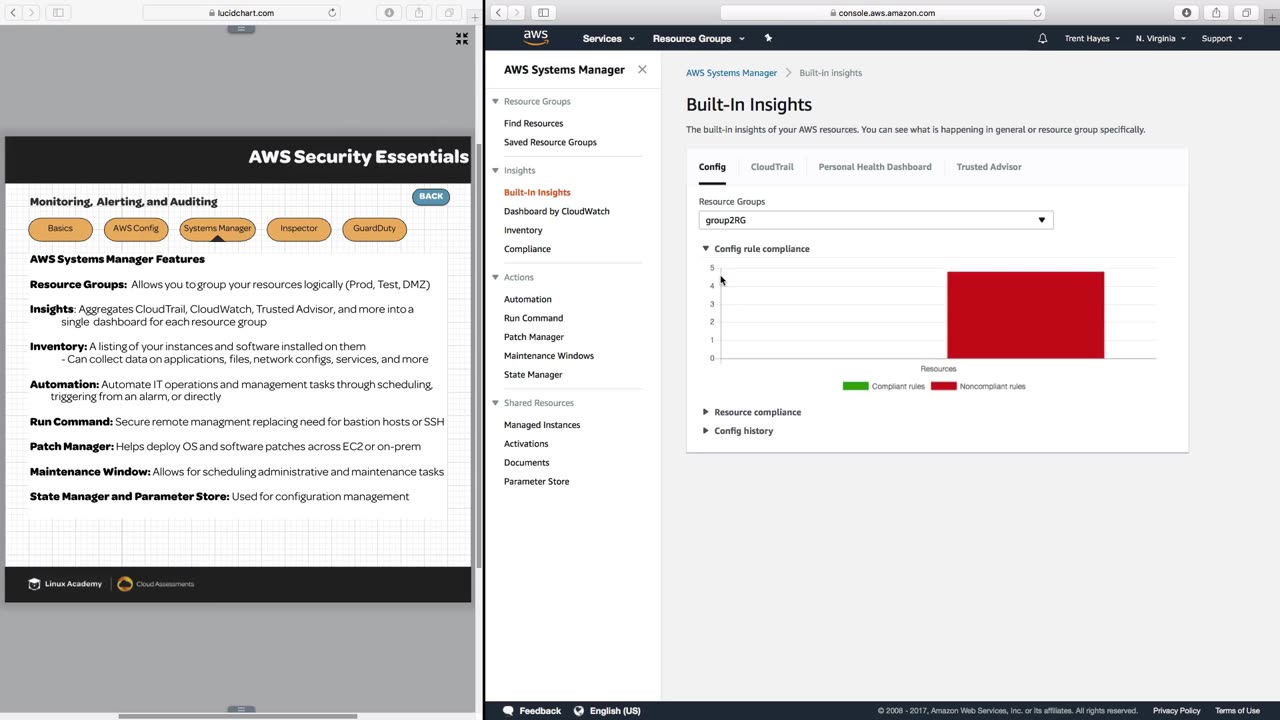This screenshot has height=720, width=1280.
Task: Open downloads in the Lucidchart window
Action: point(389,13)
